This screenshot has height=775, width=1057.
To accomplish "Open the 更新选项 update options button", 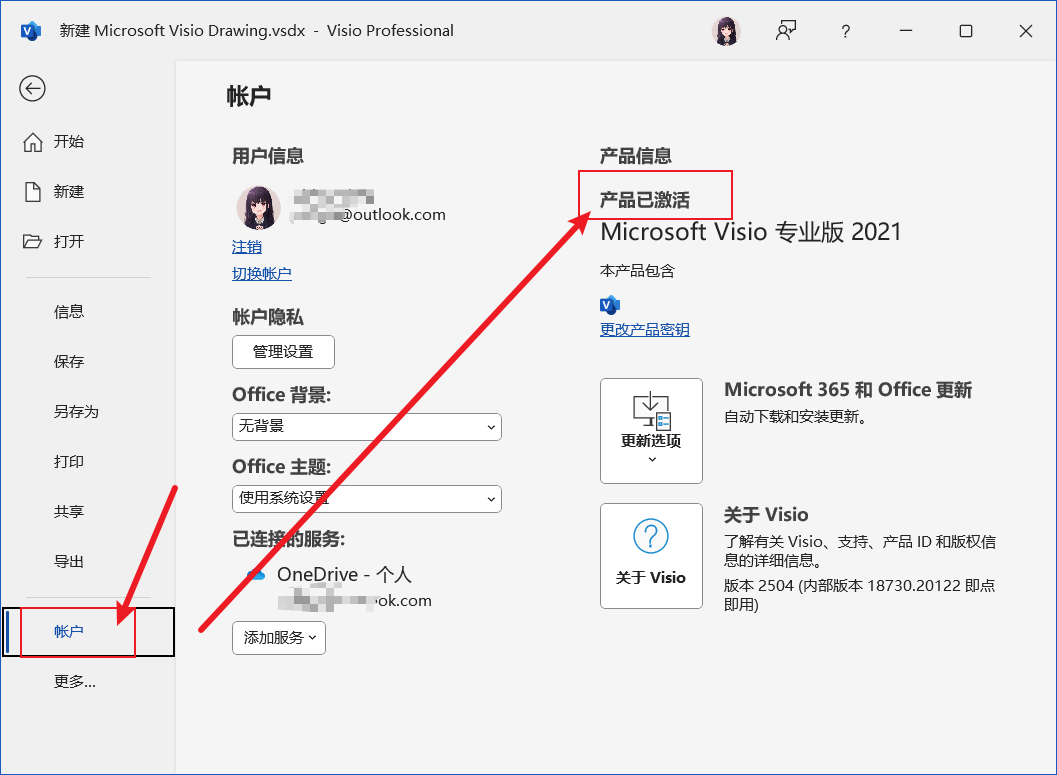I will 651,431.
